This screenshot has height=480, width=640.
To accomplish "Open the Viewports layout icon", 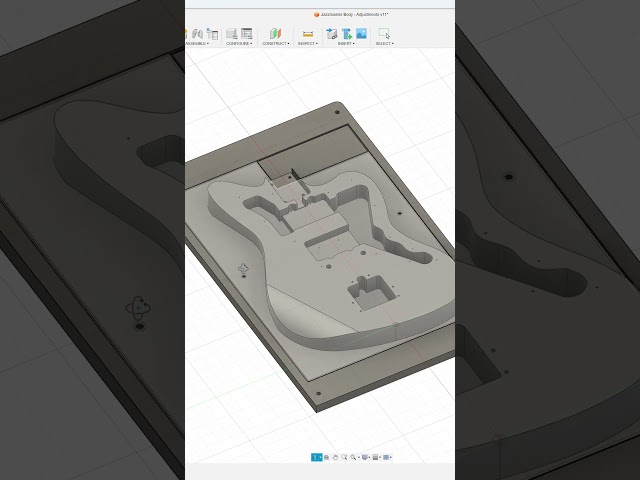I will tap(387, 457).
